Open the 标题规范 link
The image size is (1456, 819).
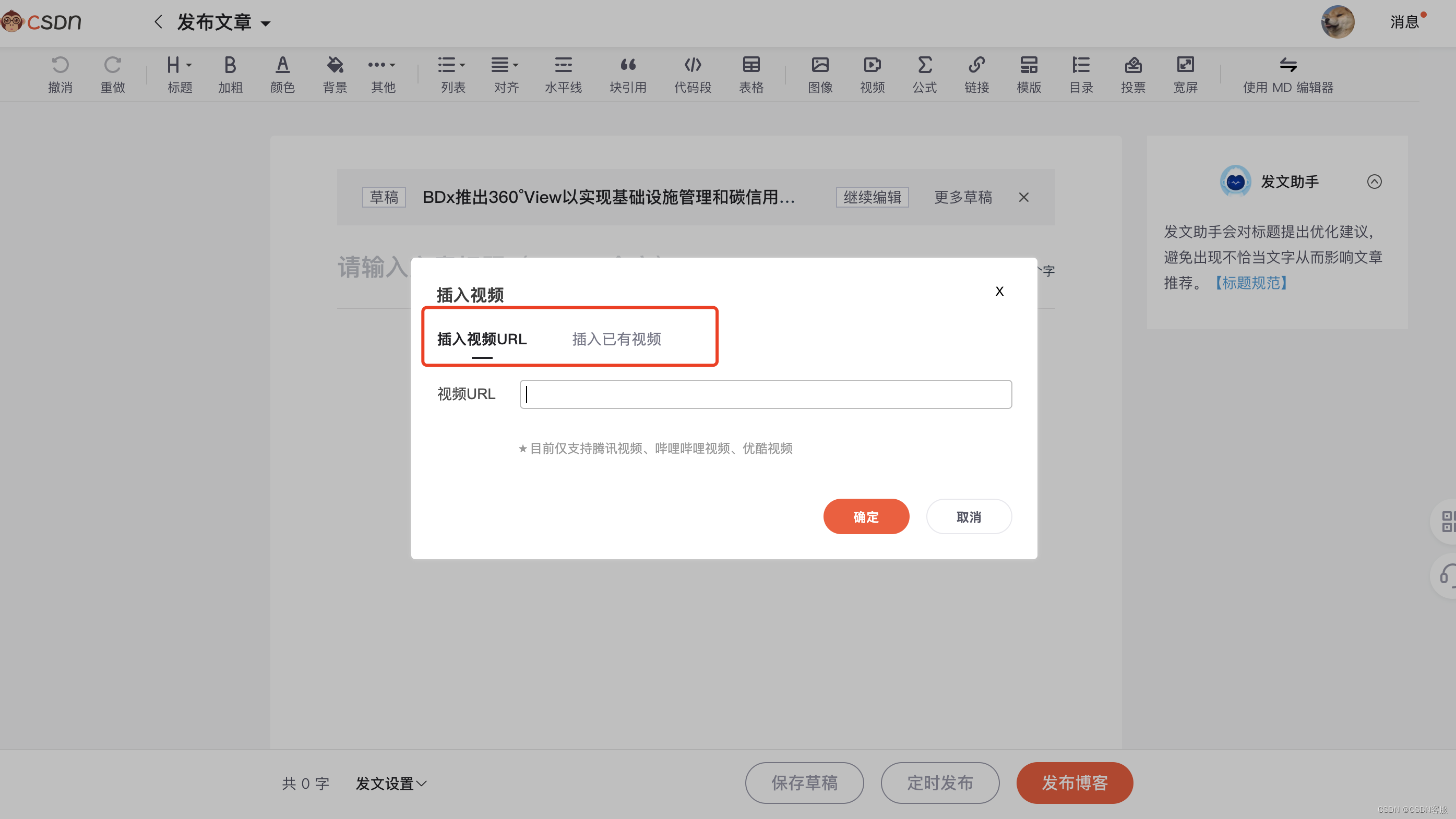click(1251, 282)
